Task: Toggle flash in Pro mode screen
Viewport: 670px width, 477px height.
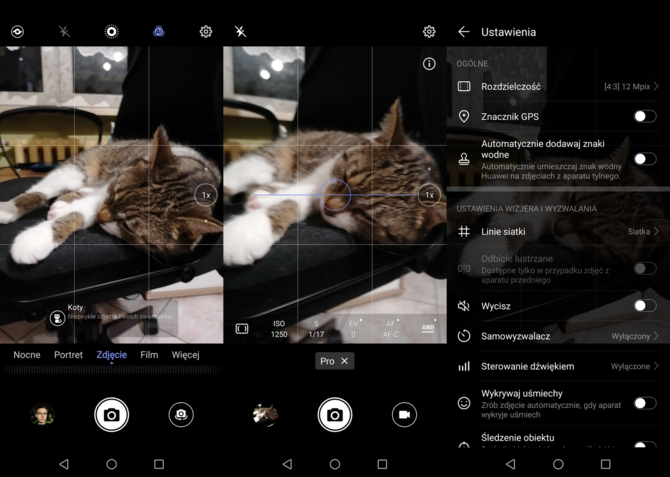Action: point(241,31)
